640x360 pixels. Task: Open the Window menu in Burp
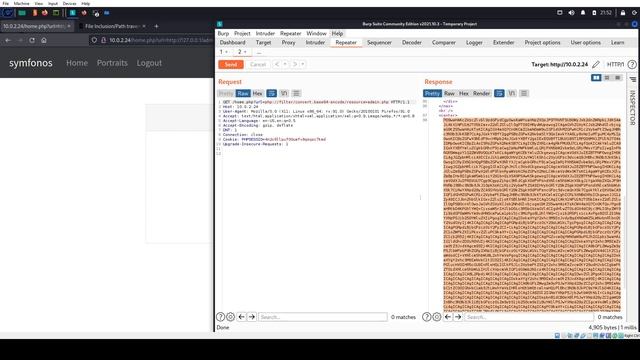click(x=316, y=33)
